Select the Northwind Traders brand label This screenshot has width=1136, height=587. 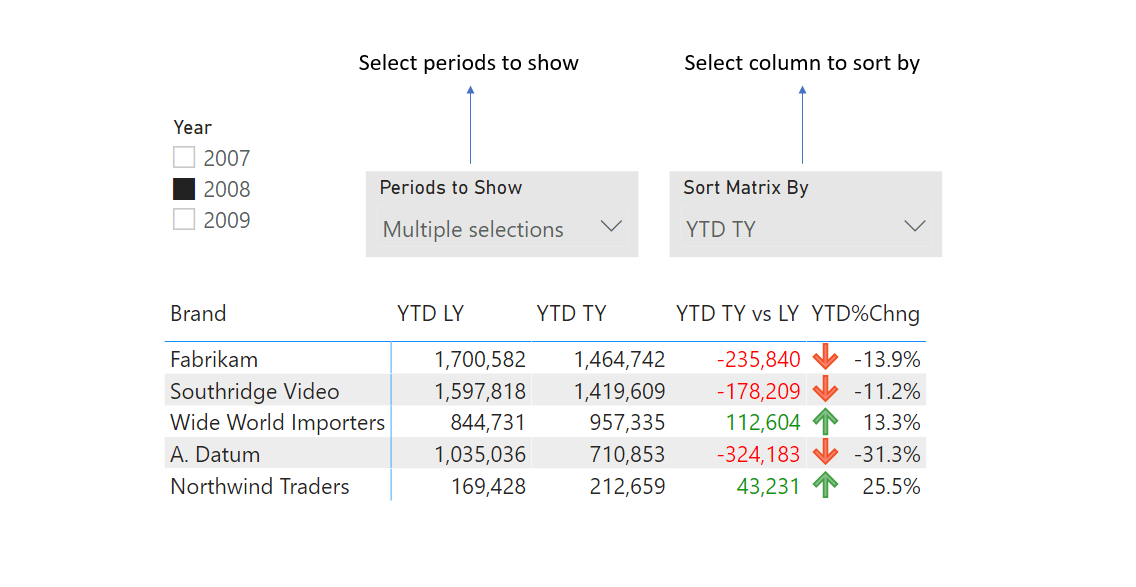point(259,486)
